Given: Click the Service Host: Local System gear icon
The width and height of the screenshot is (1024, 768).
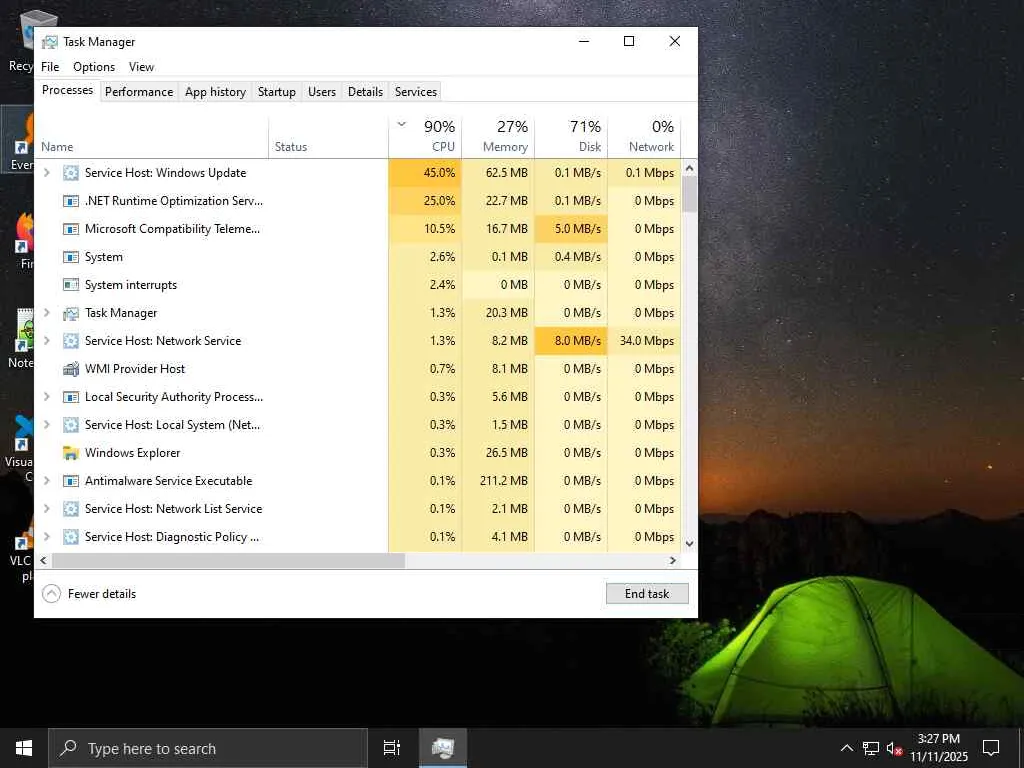Looking at the screenshot, I should pos(71,425).
